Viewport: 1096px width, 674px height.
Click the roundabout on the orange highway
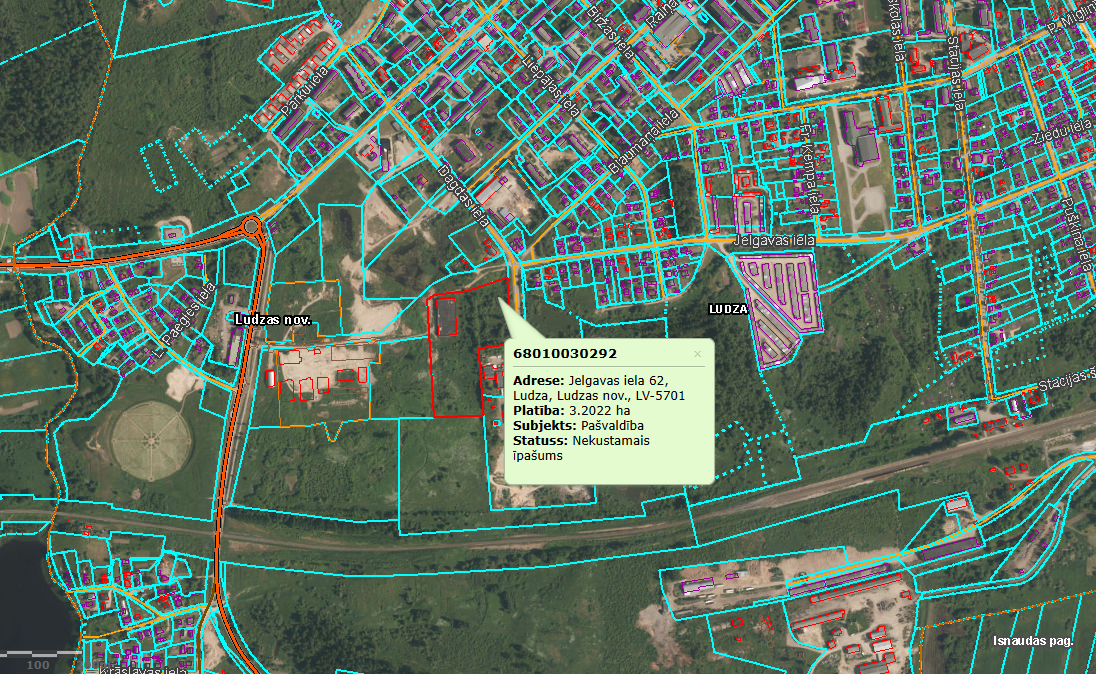click(x=250, y=226)
